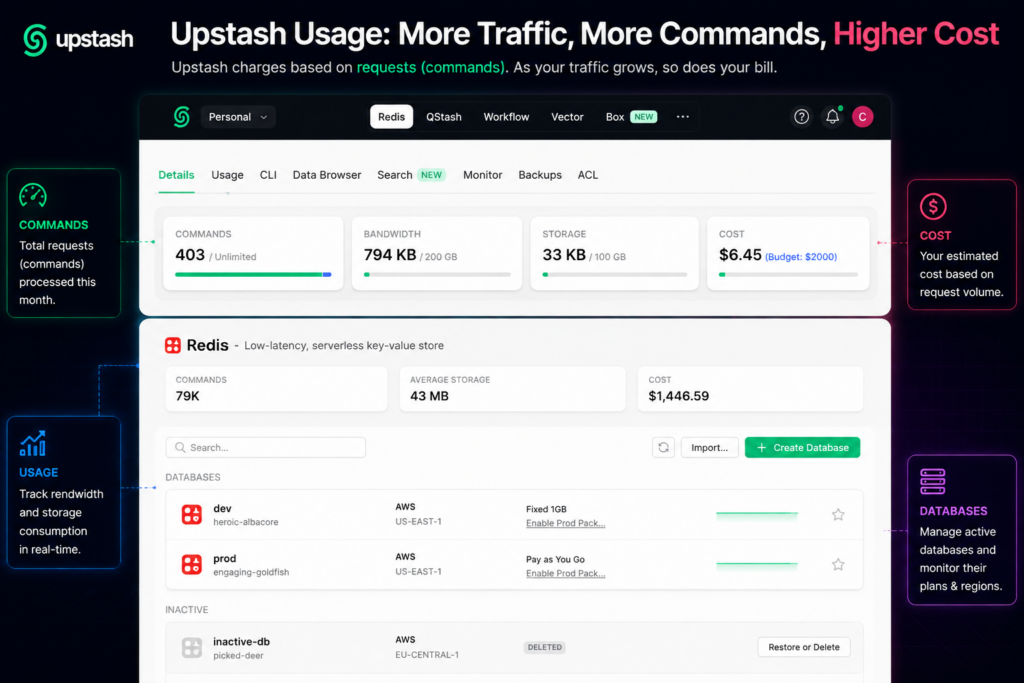Open the ACL tab
Viewport: 1024px width, 683px height.
tap(588, 175)
